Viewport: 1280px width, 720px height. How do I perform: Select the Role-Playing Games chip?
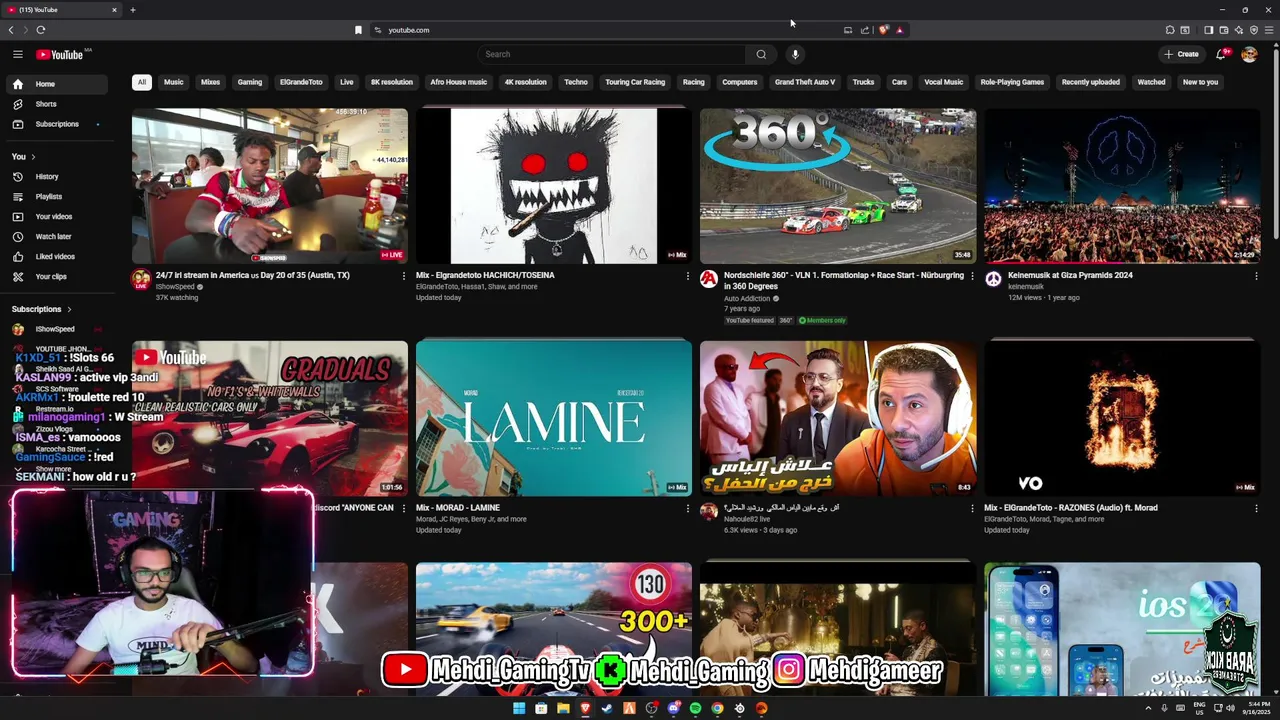point(1012,82)
